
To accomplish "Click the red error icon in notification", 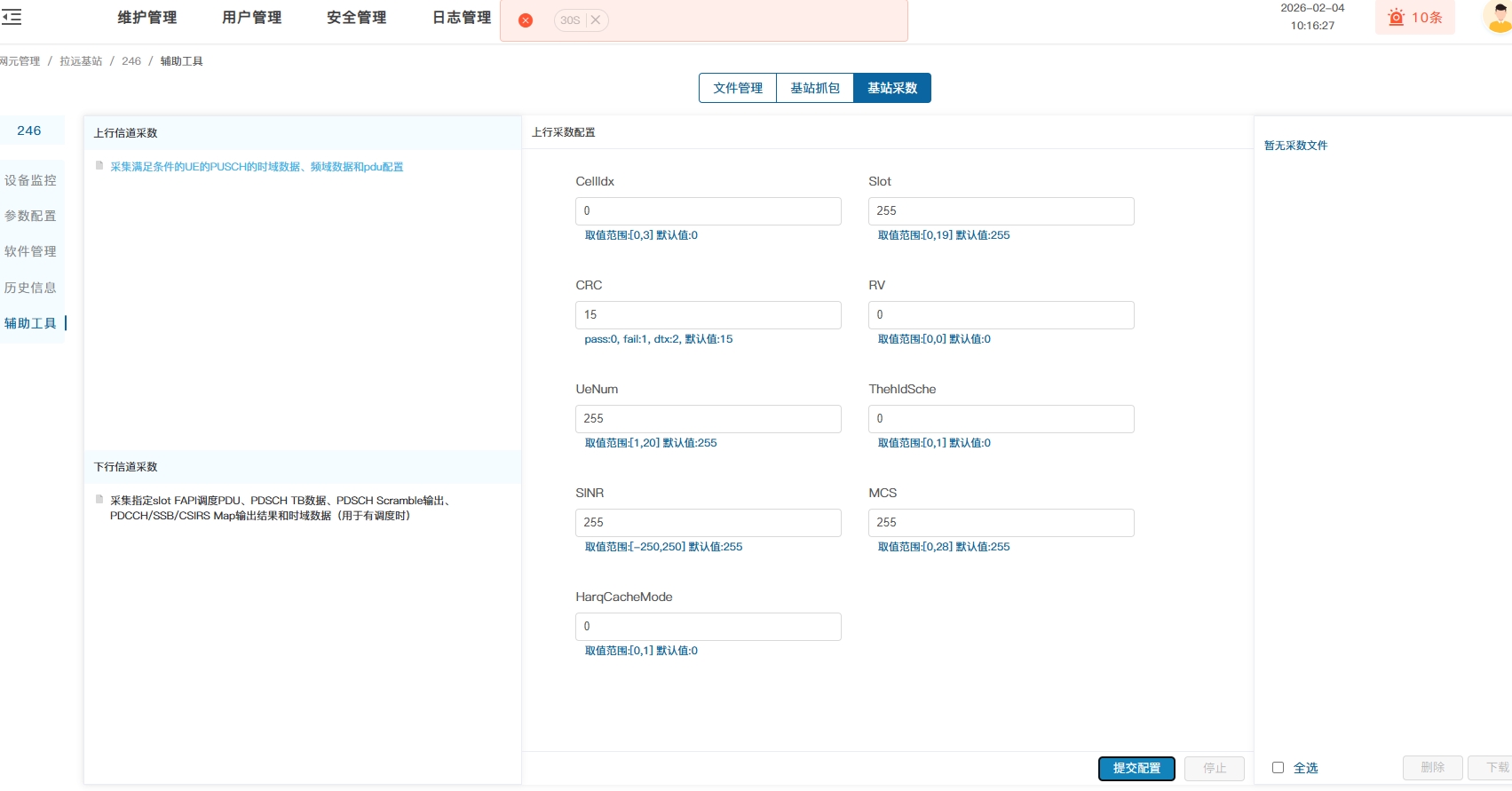I will point(526,20).
